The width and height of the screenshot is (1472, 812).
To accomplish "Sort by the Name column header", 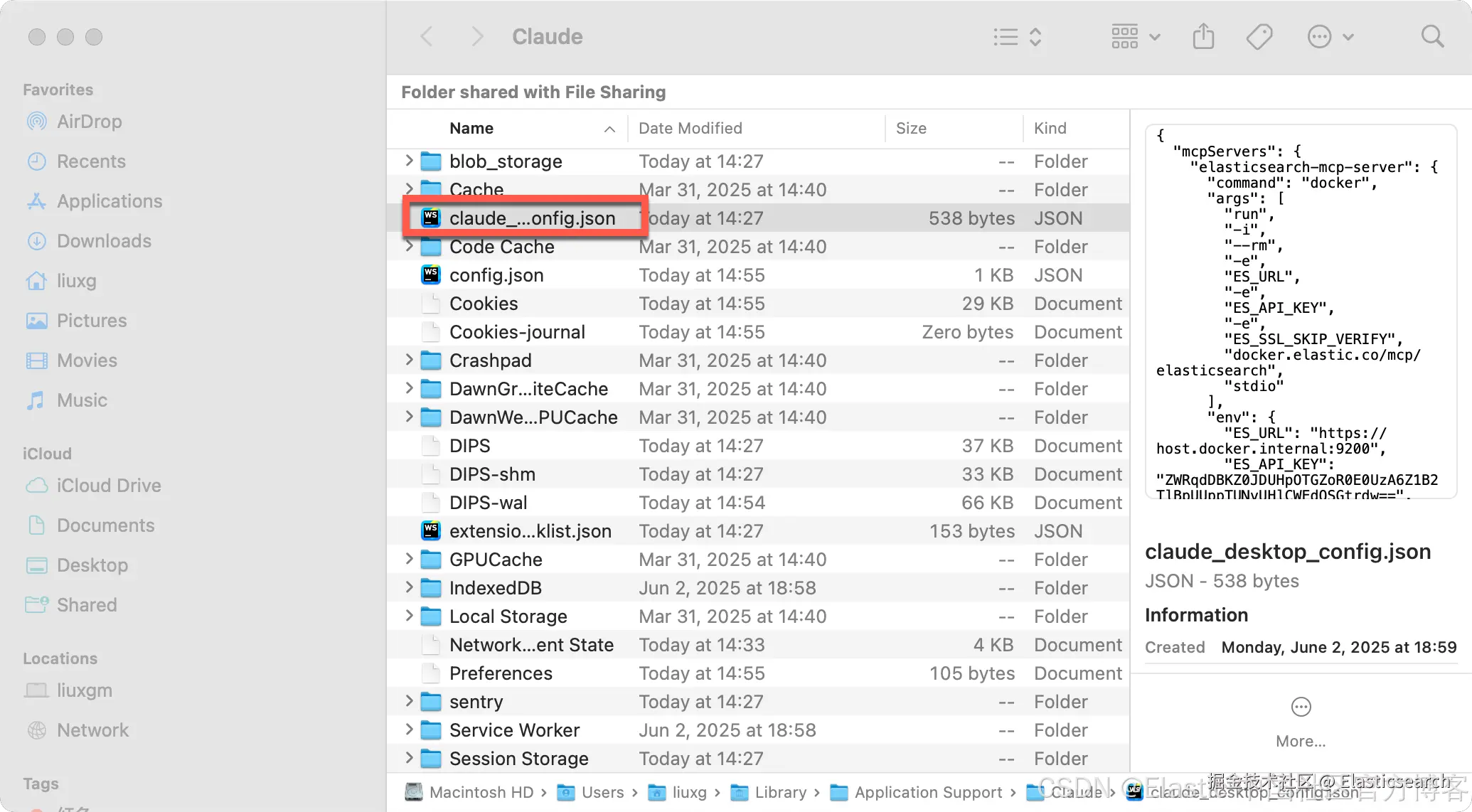I will pos(471,128).
